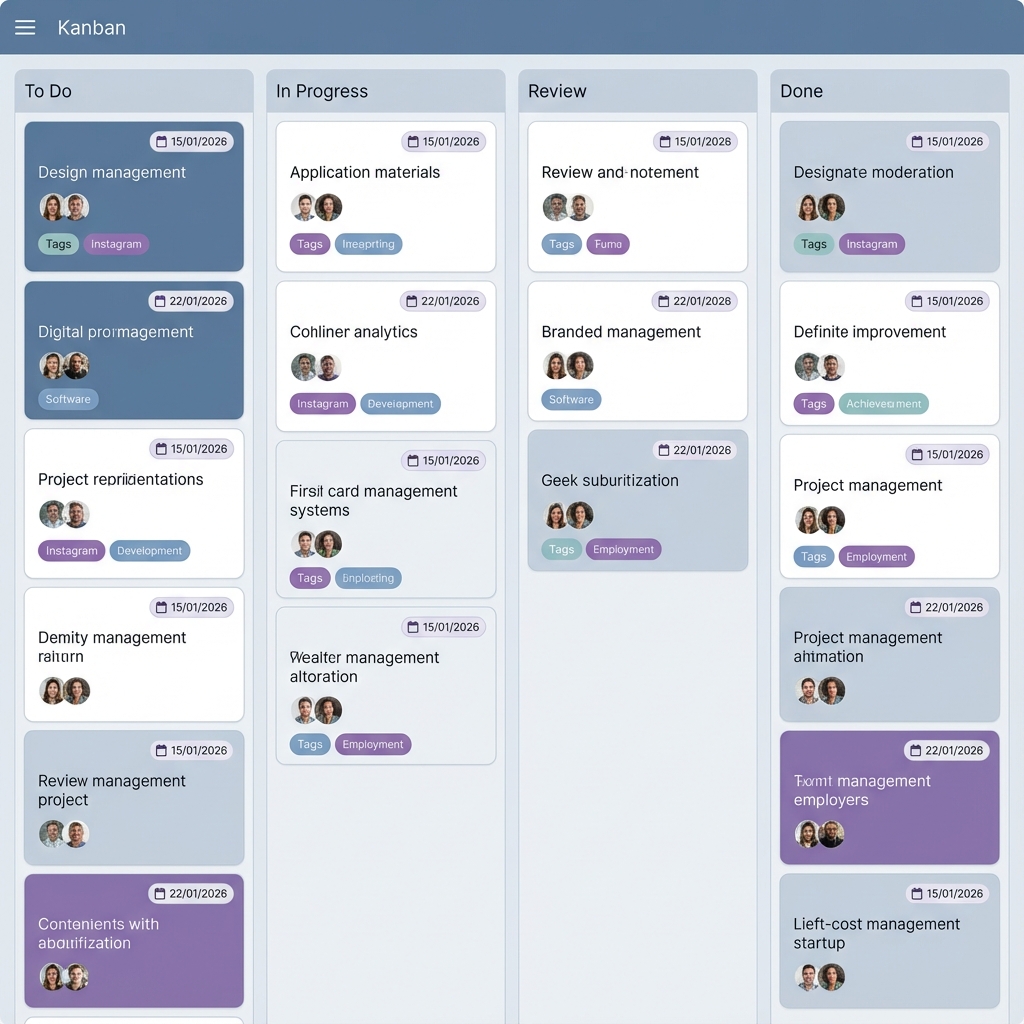This screenshot has height=1024, width=1024.
Task: Click the Software tag on Branded management
Action: tap(571, 399)
